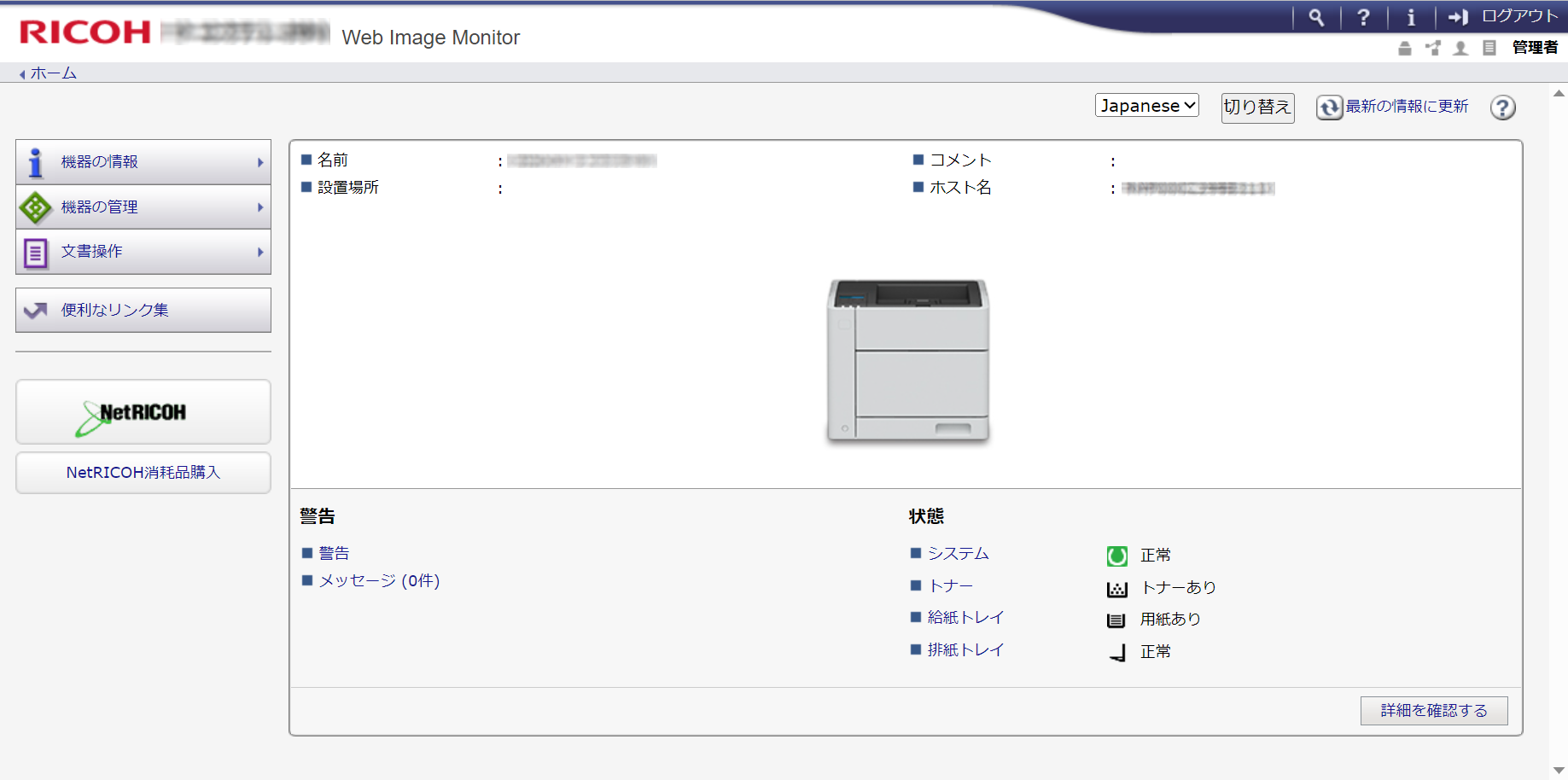
Task: Click the 状態 section heading
Action: pos(926,516)
